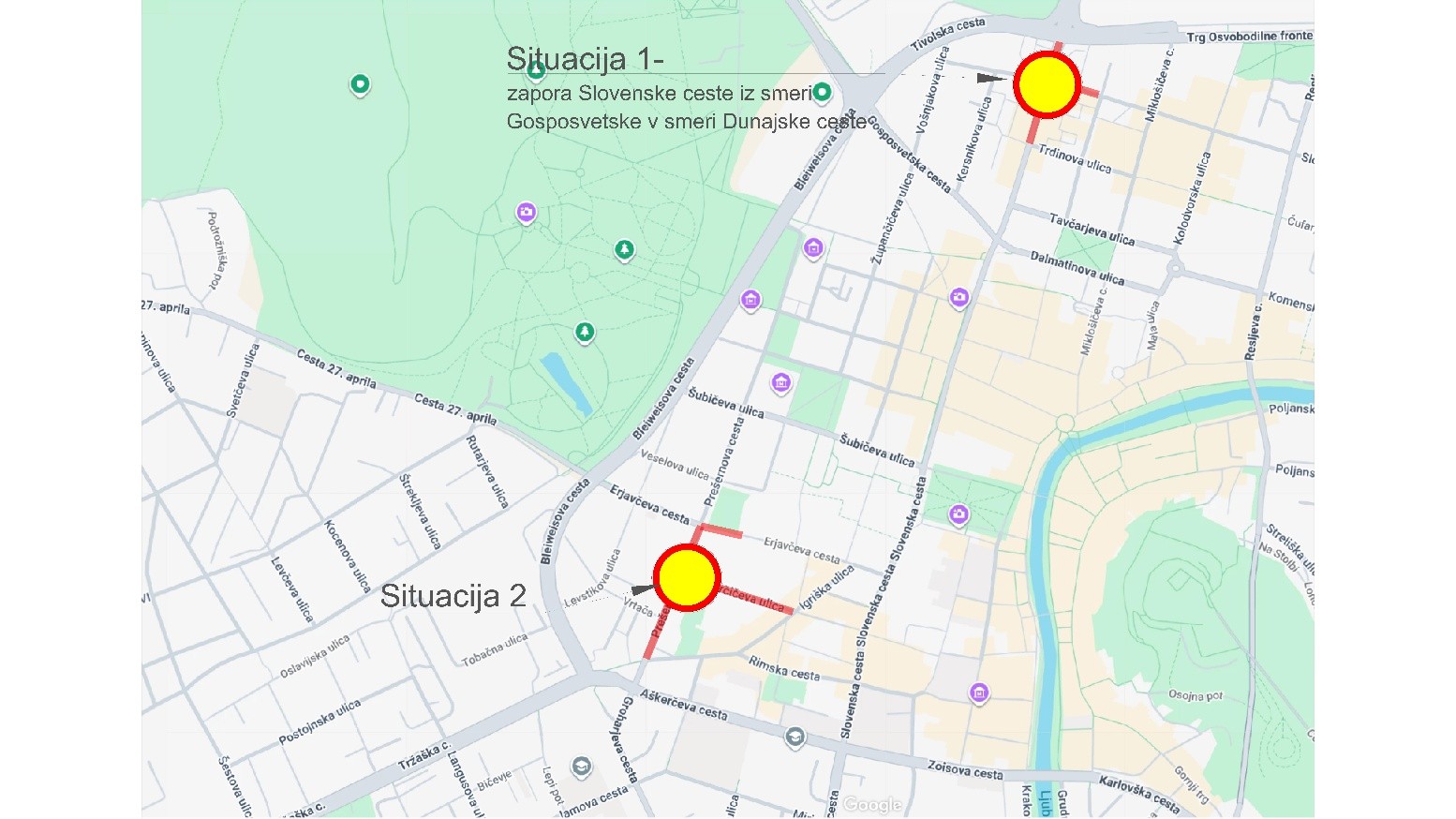Open the purple museum marker above Zoisova cesta

(x=979, y=693)
